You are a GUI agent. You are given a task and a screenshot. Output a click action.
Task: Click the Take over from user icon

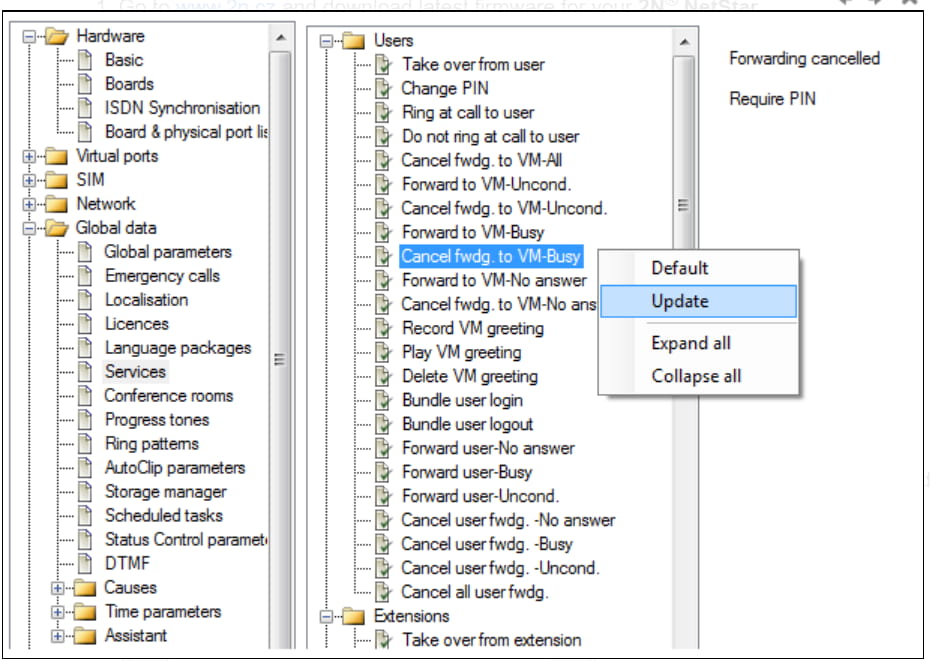tap(384, 65)
